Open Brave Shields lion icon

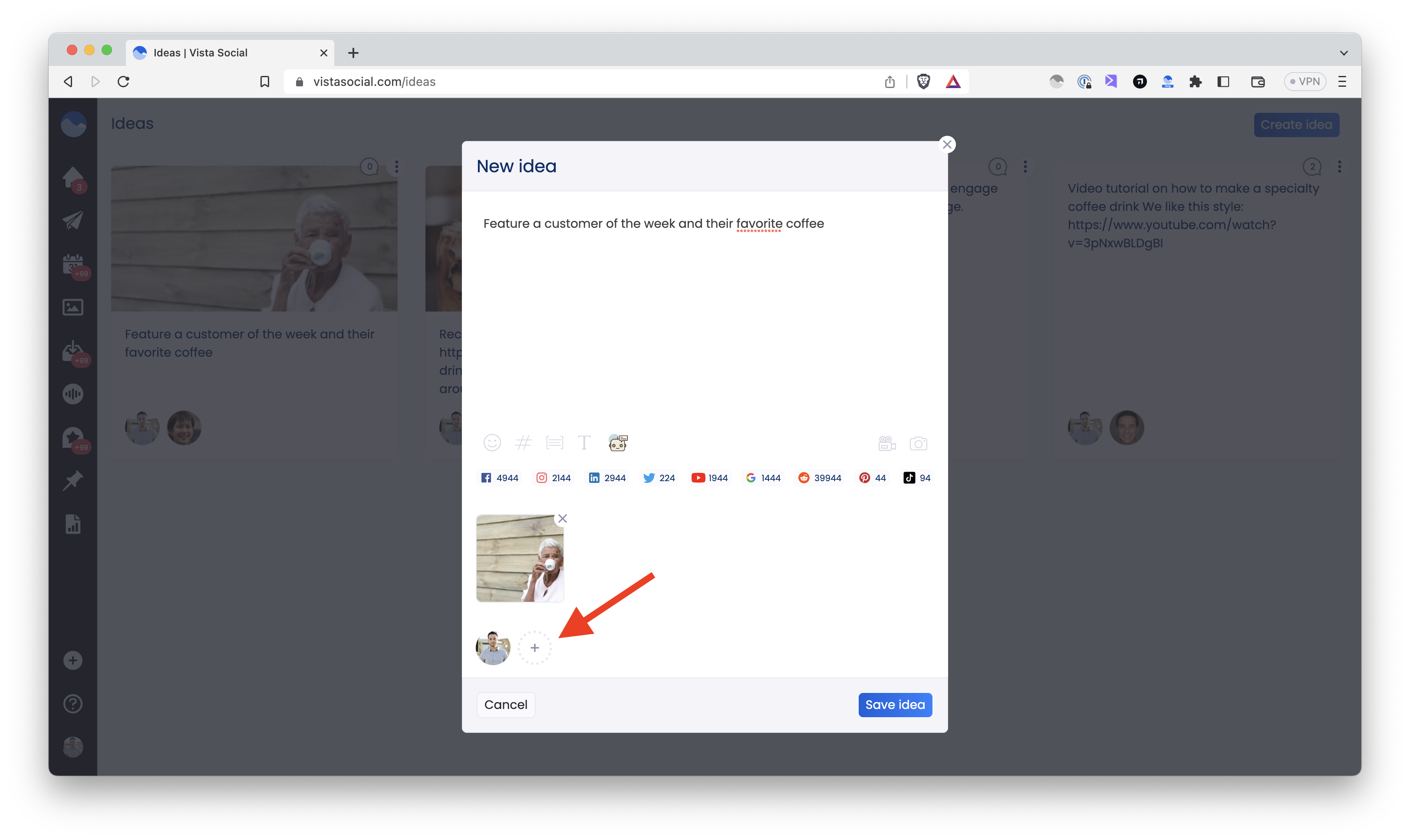click(x=923, y=82)
